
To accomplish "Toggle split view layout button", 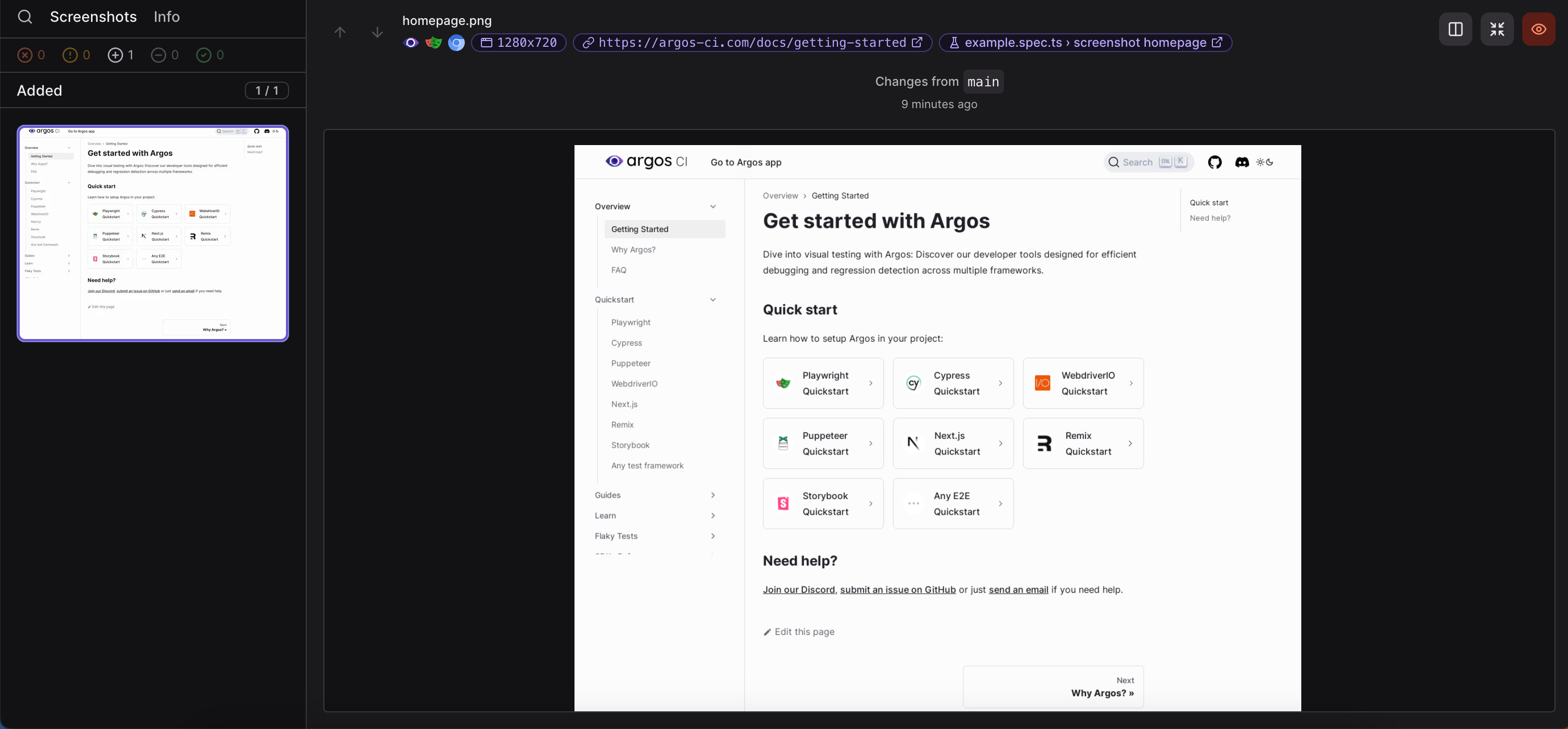I will click(1455, 29).
